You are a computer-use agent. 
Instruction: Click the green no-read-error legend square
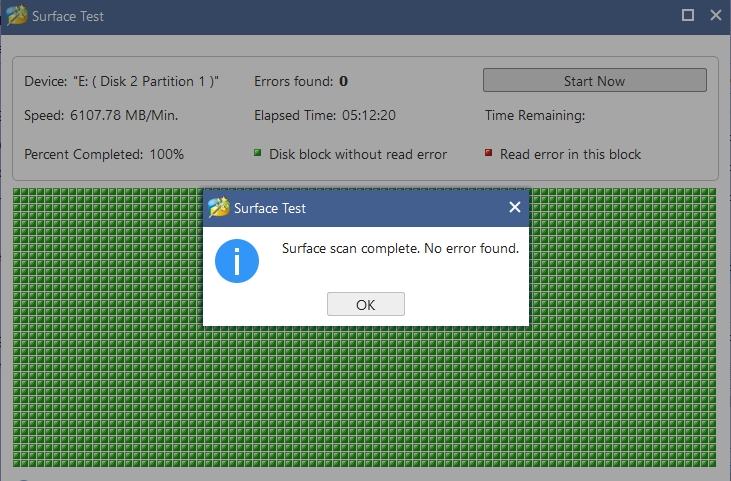[x=257, y=153]
